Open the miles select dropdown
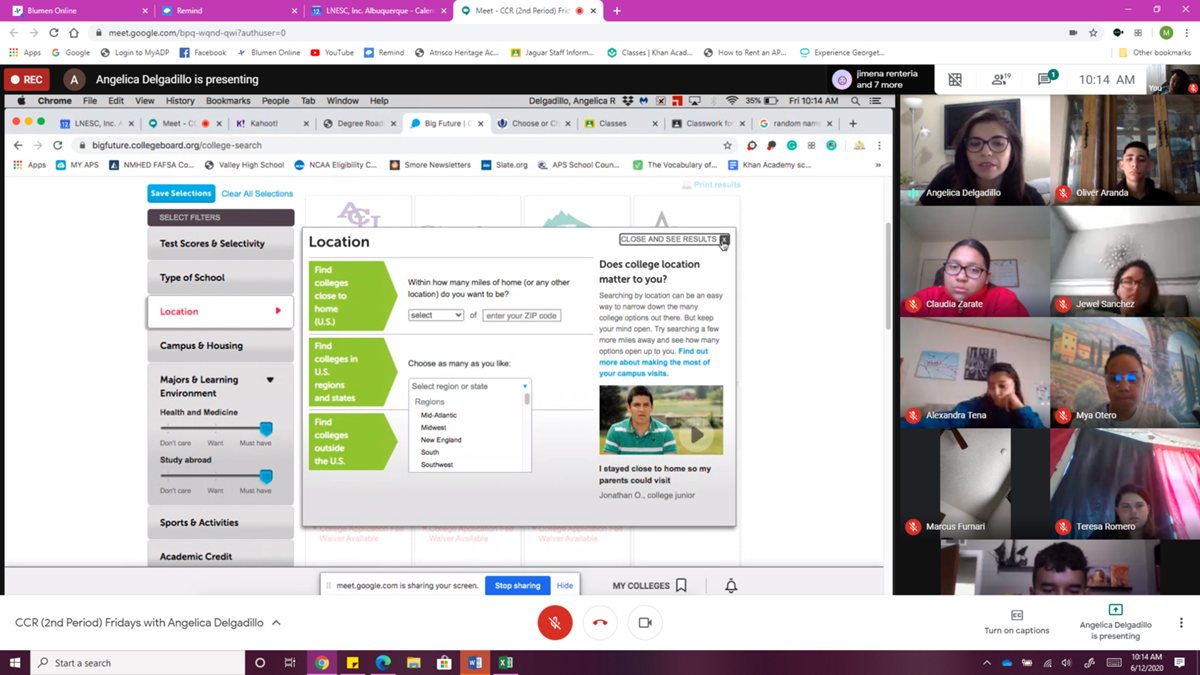The image size is (1200, 675). (x=436, y=315)
